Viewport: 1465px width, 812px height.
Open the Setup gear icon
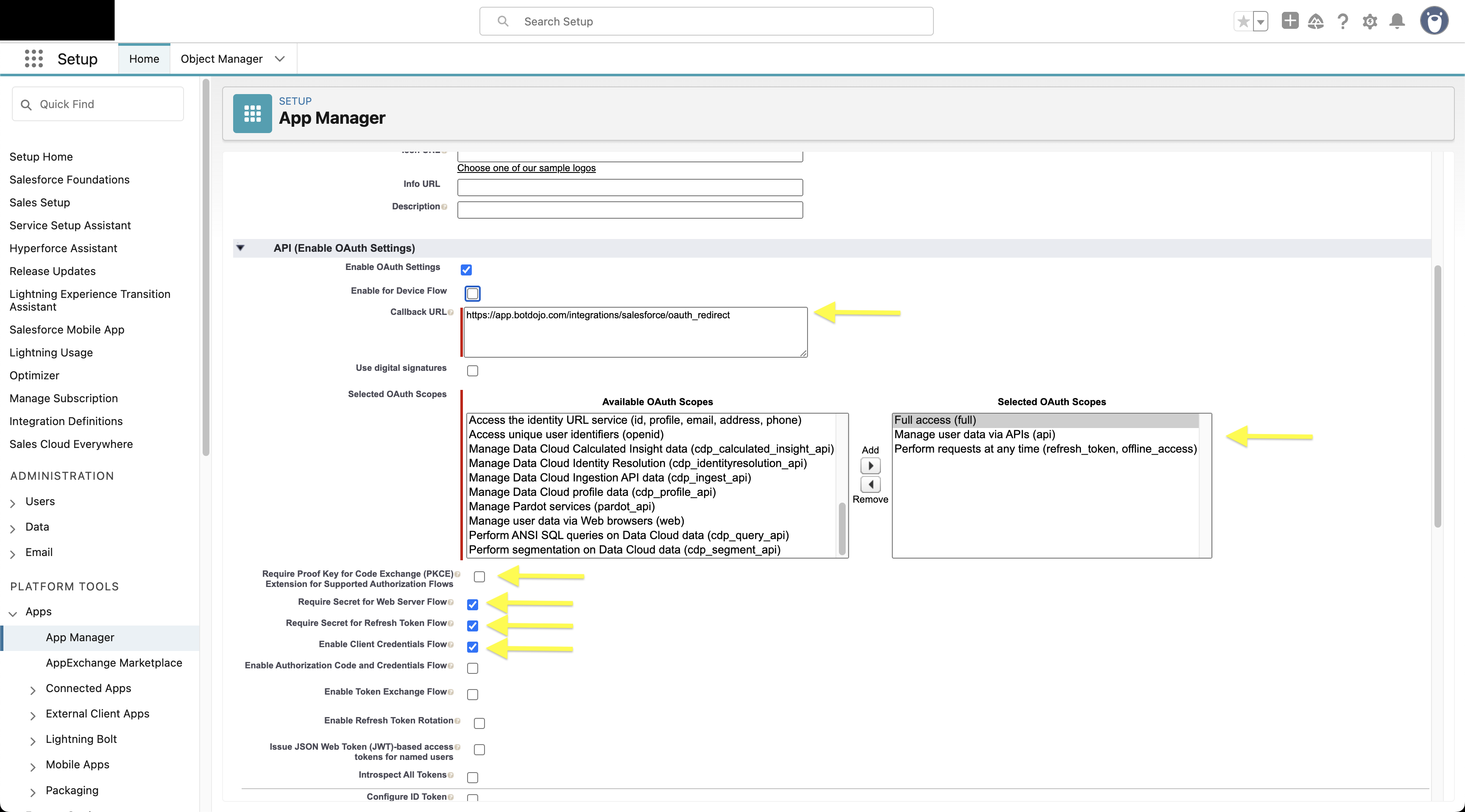click(1370, 22)
